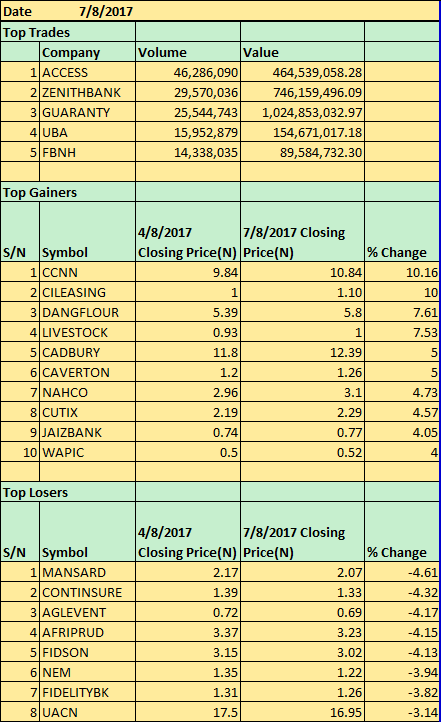
Task: Select the WAPIC symbol cell
Action: 88,452
